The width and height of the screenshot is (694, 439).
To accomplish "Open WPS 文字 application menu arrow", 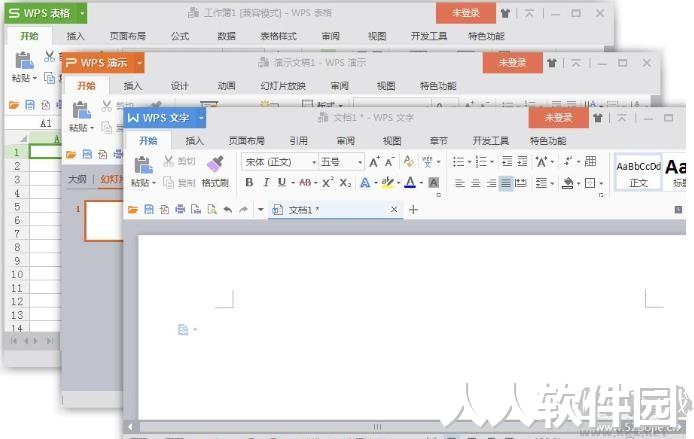I will pos(201,118).
